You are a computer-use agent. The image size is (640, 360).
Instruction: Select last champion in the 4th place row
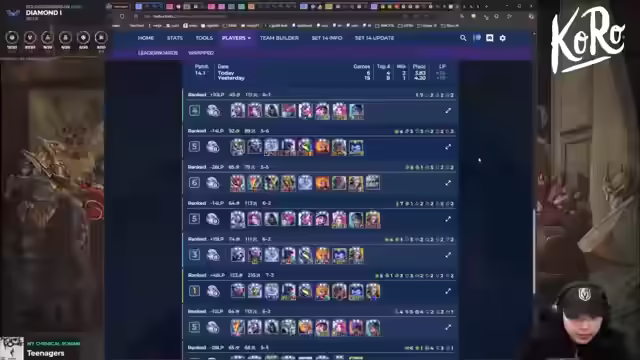point(356,111)
